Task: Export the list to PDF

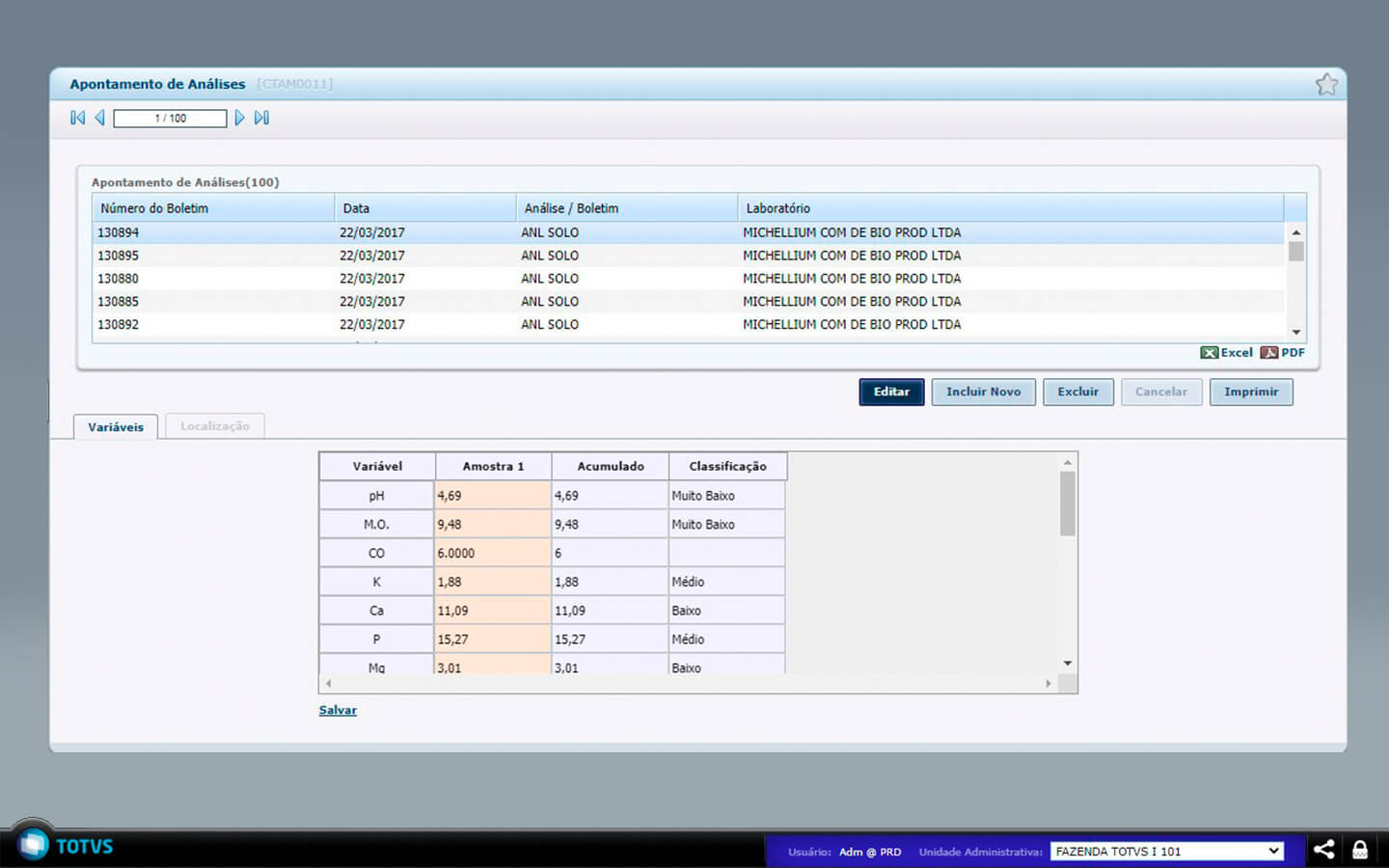Action: (1283, 353)
